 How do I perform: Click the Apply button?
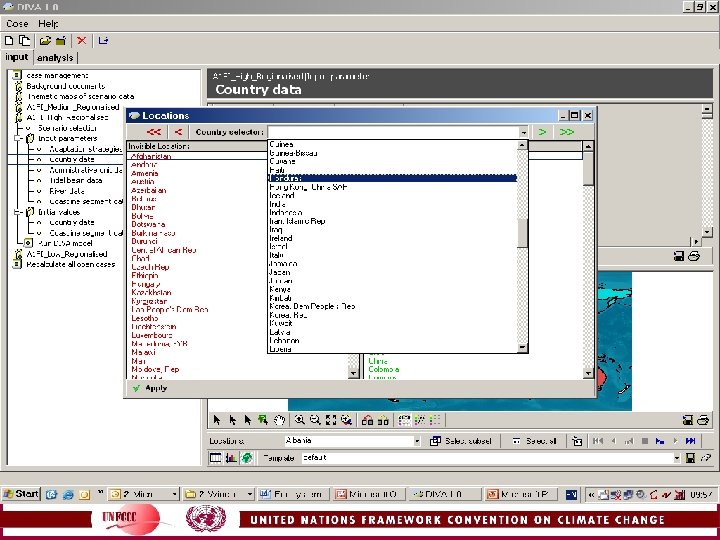click(x=150, y=388)
